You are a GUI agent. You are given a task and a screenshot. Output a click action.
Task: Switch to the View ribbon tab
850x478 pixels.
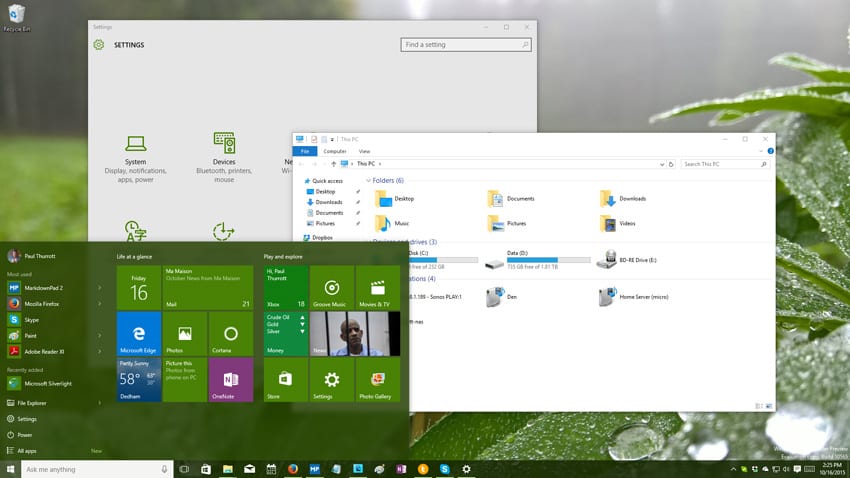click(364, 151)
